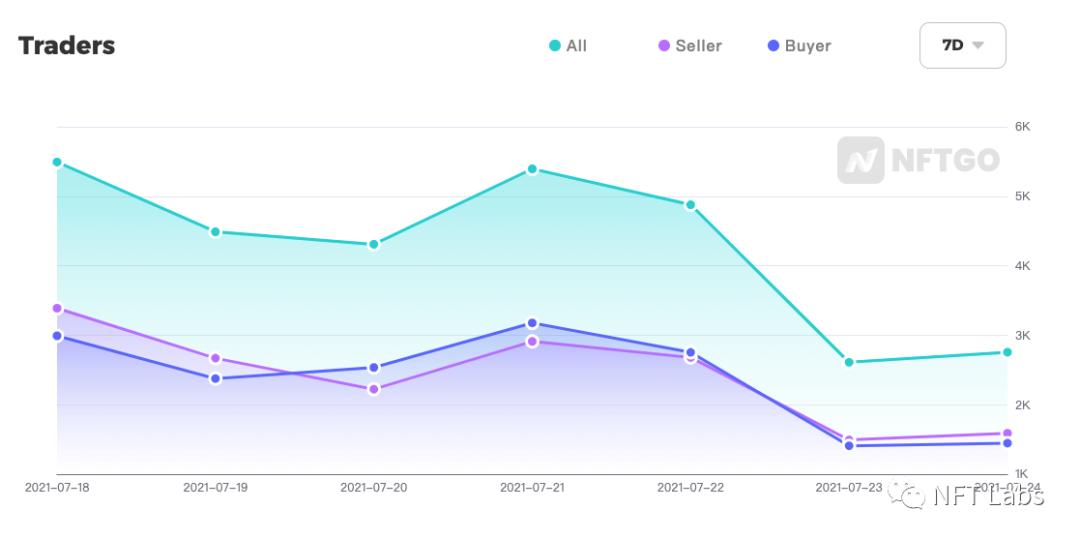
Task: Select the All data point on 2021-07-20
Action: 374,245
